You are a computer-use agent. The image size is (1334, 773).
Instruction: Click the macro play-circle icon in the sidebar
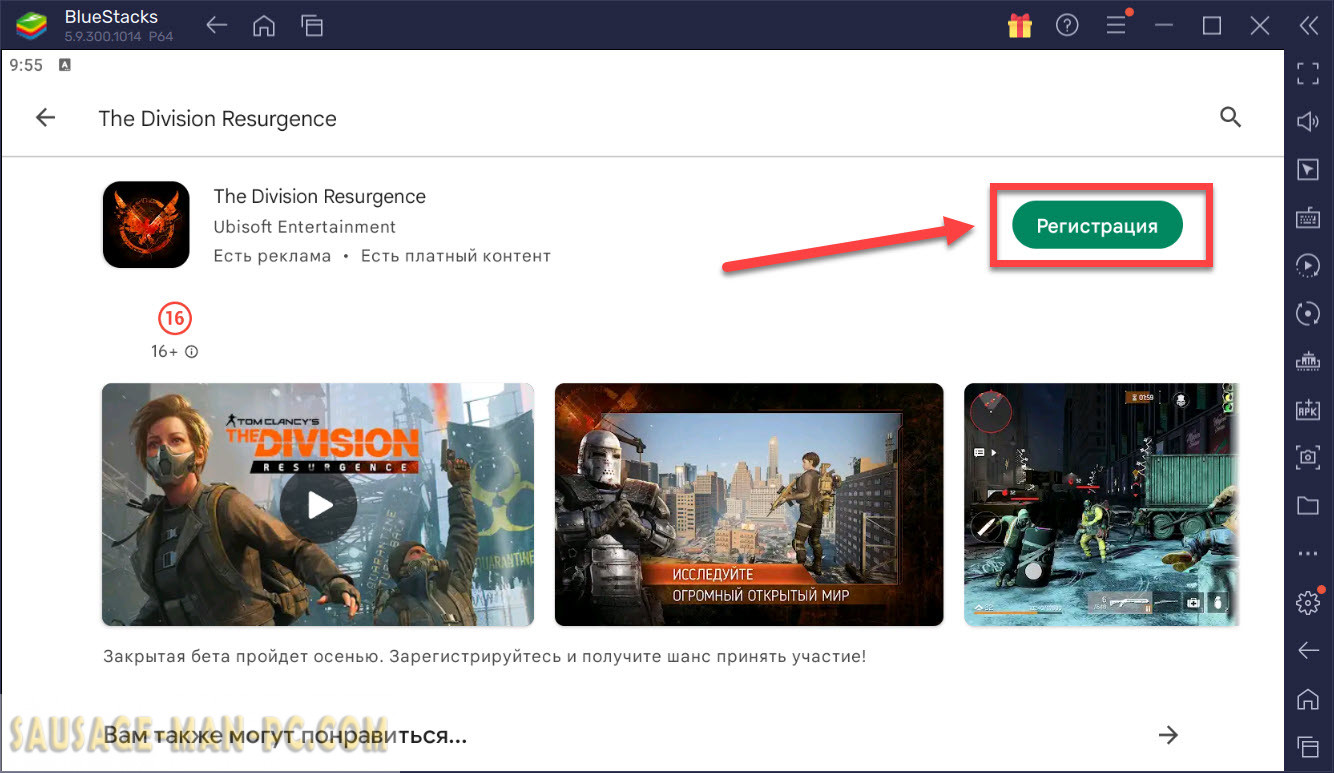[1308, 265]
